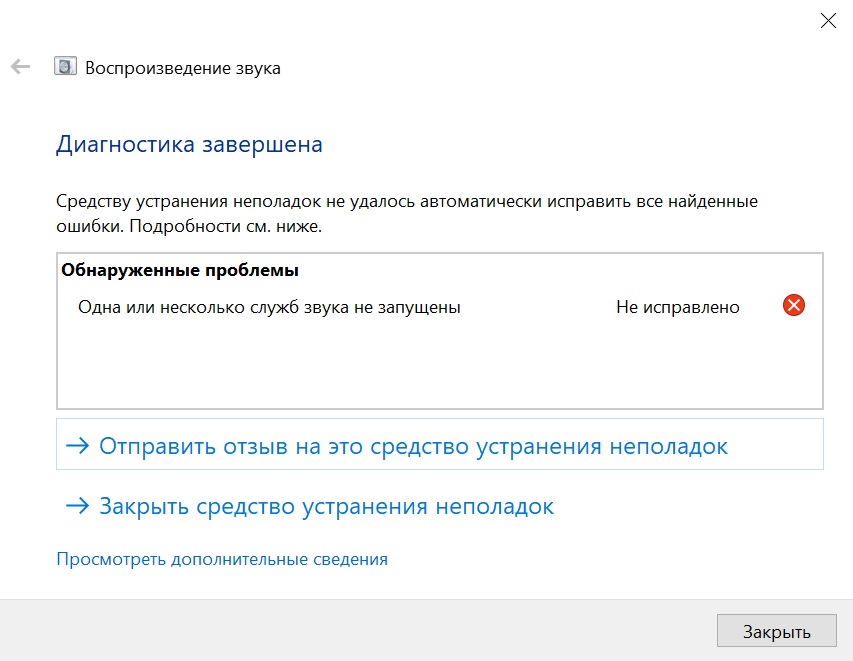
Task: Click the Обнаруженные проблемы list header
Action: tap(180, 270)
